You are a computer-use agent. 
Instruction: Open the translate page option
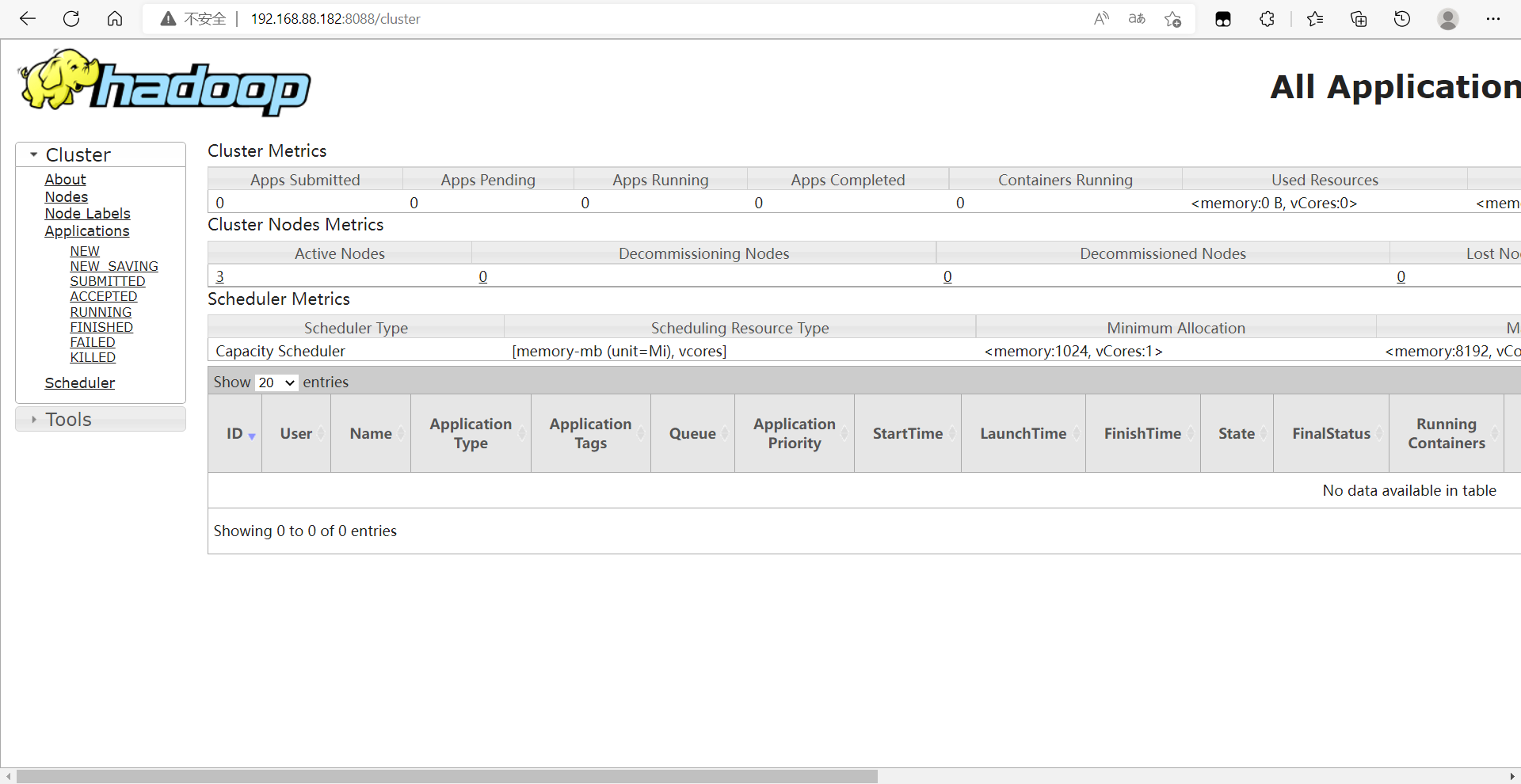(x=1137, y=19)
